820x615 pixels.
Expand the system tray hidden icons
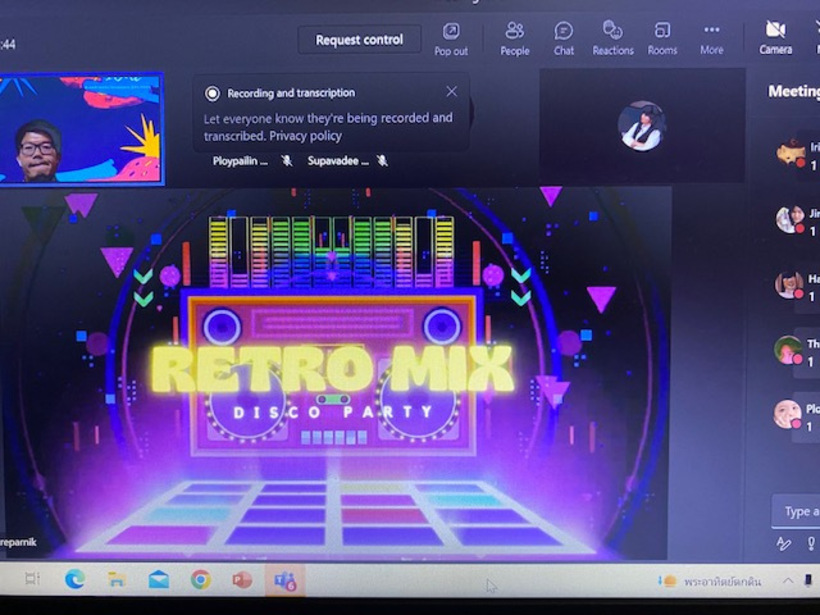point(787,581)
